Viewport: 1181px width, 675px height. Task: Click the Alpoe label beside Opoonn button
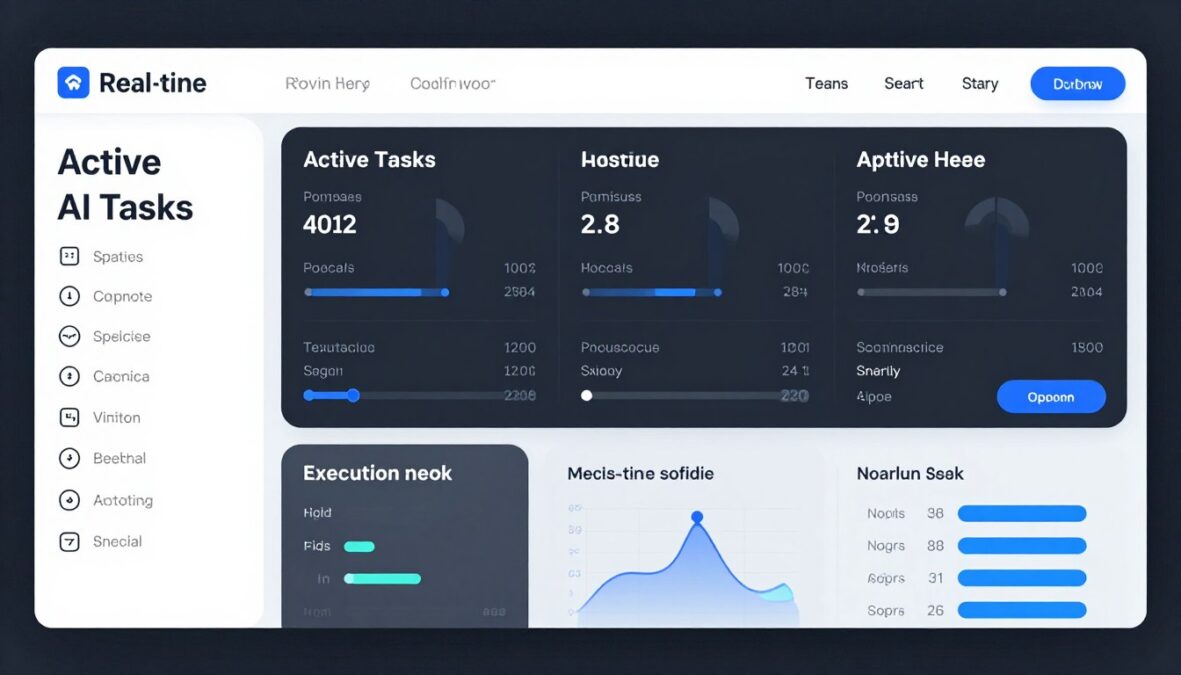pyautogui.click(x=874, y=397)
